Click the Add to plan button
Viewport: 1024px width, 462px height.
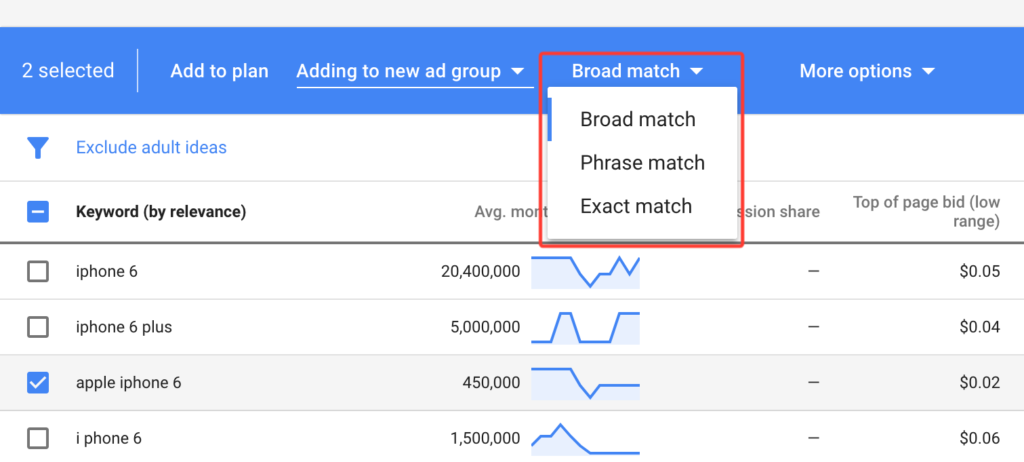pyautogui.click(x=219, y=71)
